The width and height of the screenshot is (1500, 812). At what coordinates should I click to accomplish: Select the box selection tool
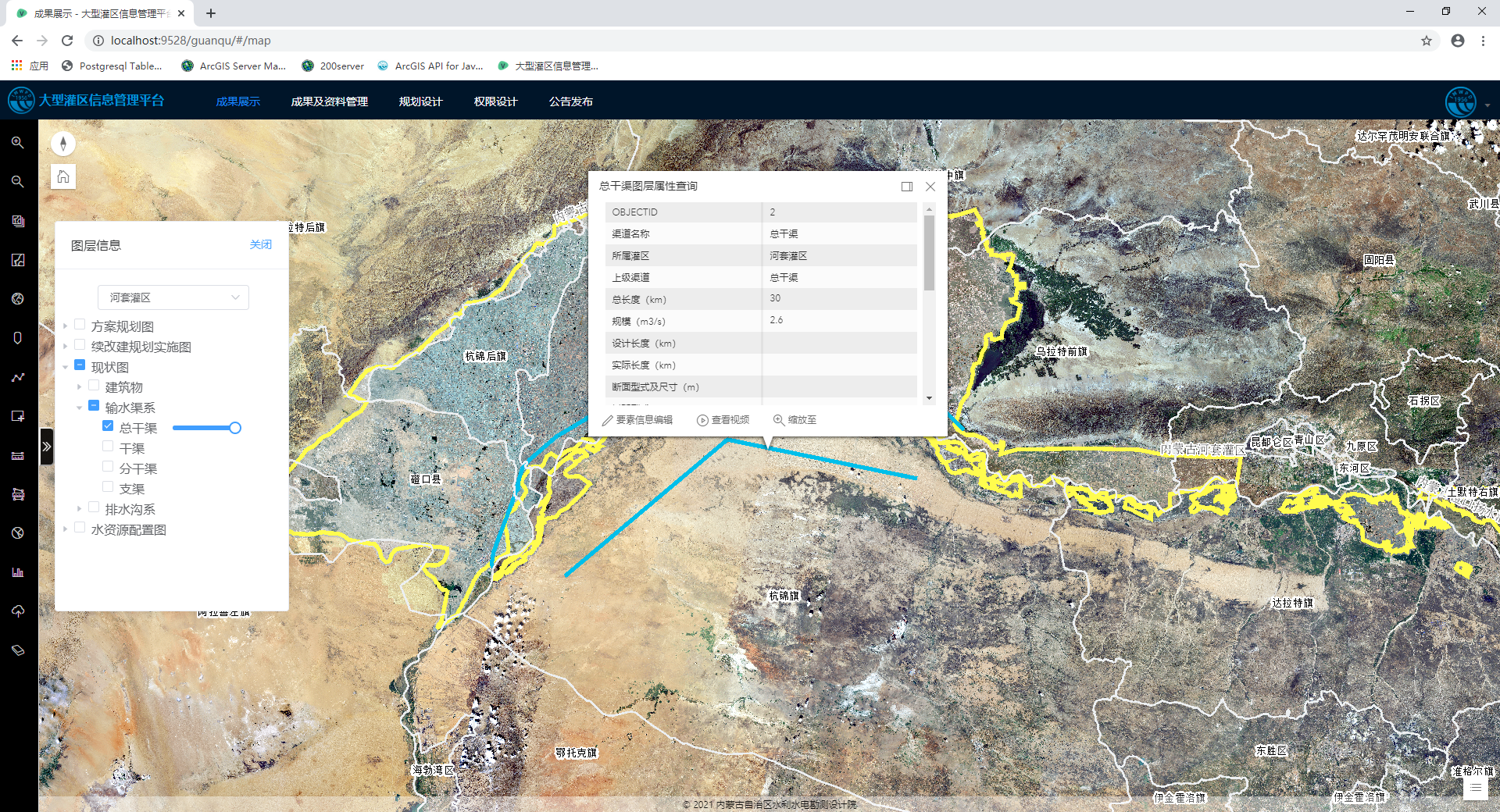point(18,416)
